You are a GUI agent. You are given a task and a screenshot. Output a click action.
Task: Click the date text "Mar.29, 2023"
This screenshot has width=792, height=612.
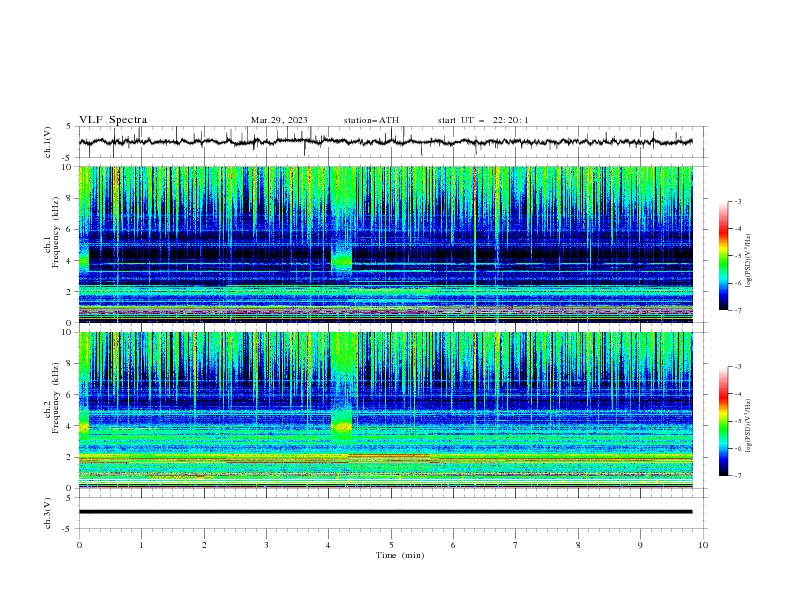279,120
